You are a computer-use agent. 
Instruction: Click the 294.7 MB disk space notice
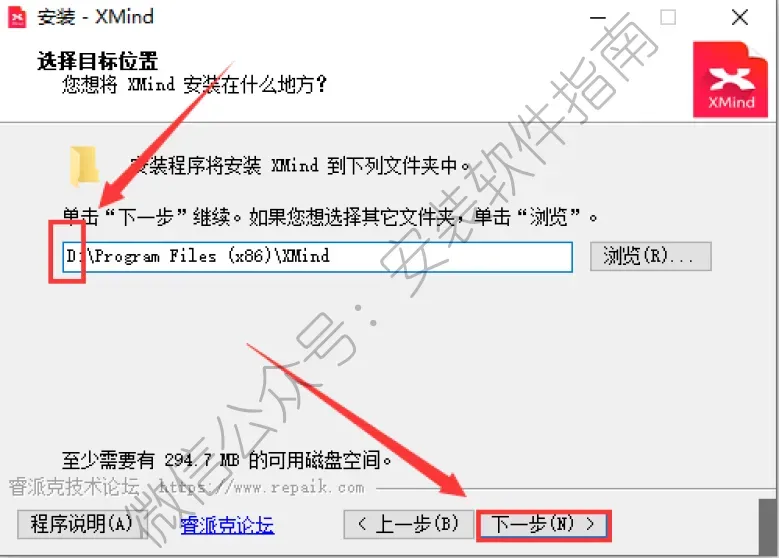pyautogui.click(x=227, y=460)
